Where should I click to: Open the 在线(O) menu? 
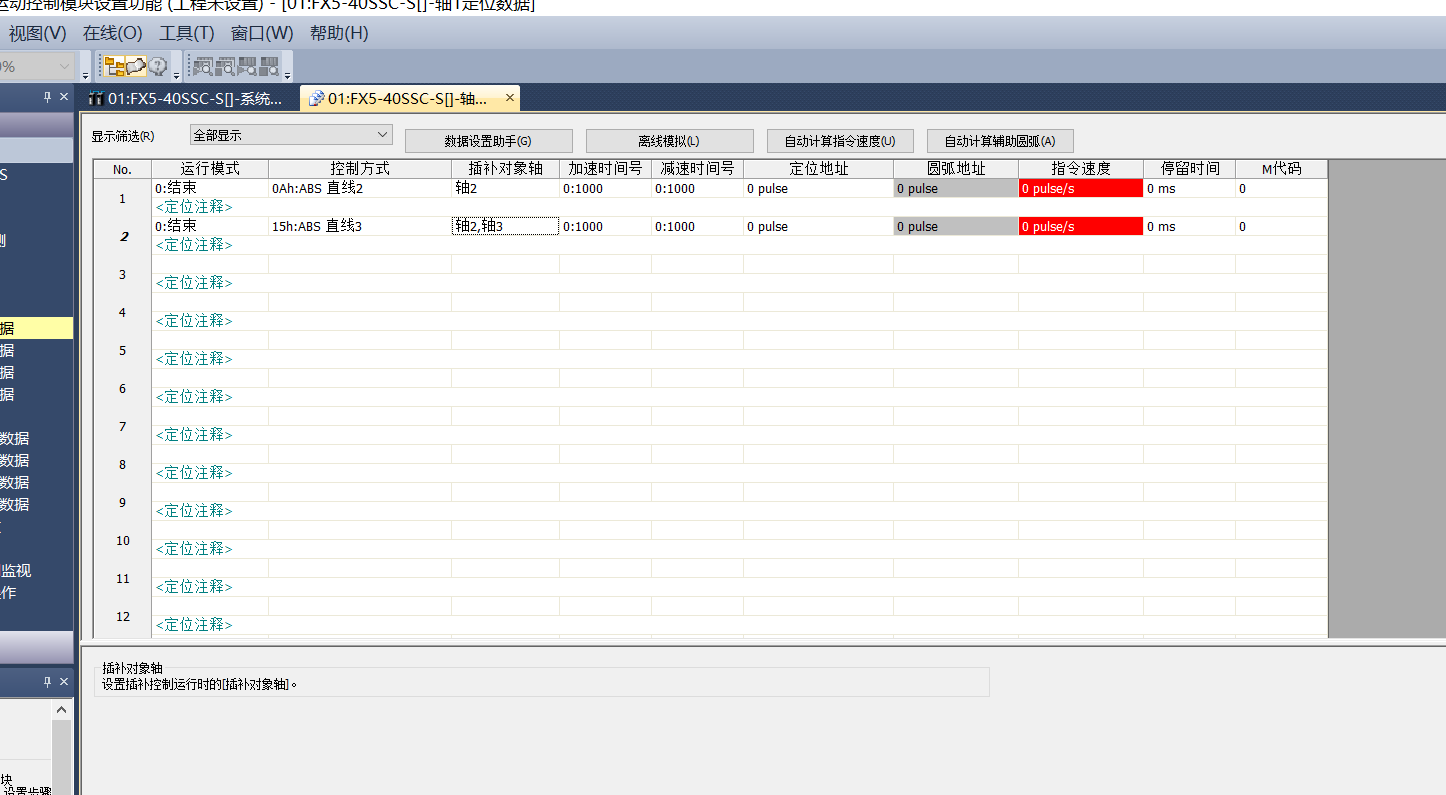tap(113, 33)
